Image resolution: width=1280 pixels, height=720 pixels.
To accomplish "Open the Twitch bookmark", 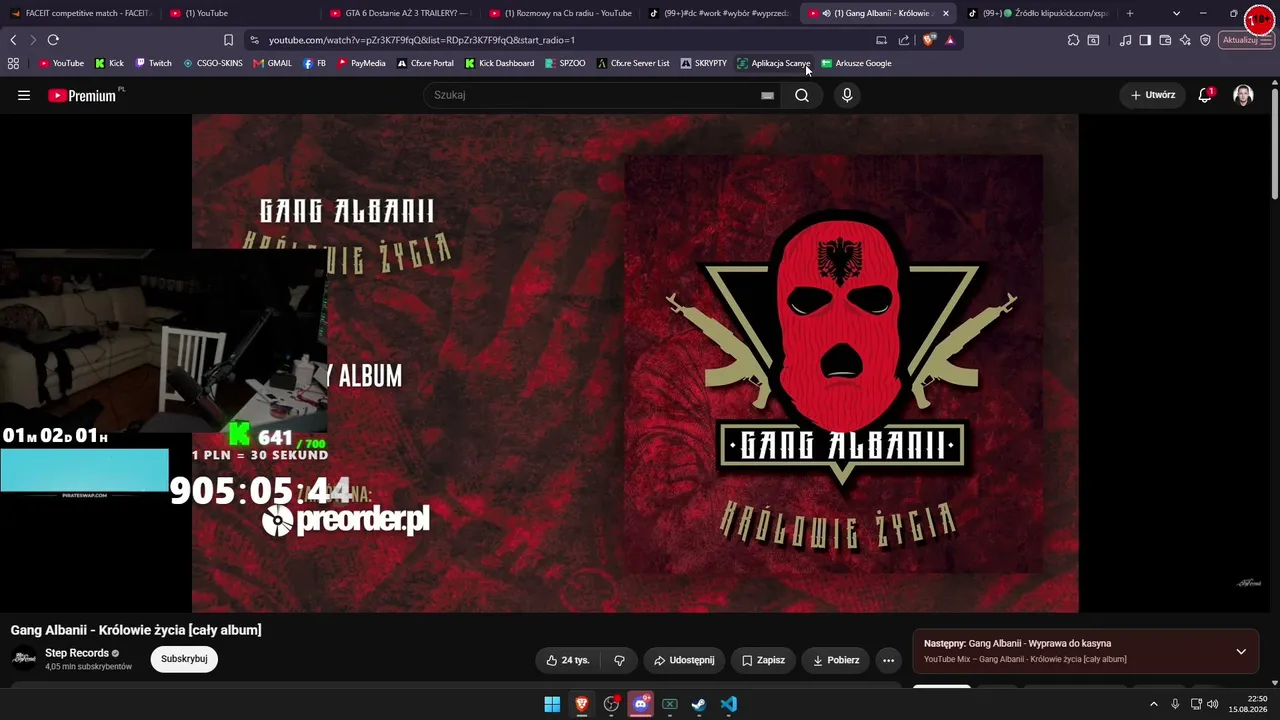I will click(x=153, y=63).
